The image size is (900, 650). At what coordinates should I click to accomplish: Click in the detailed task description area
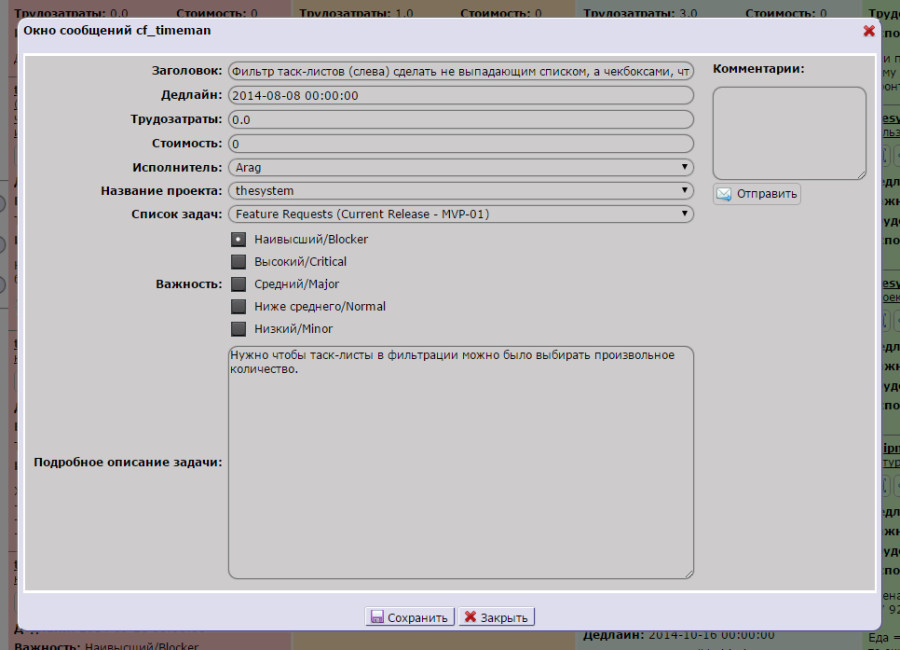[460, 470]
